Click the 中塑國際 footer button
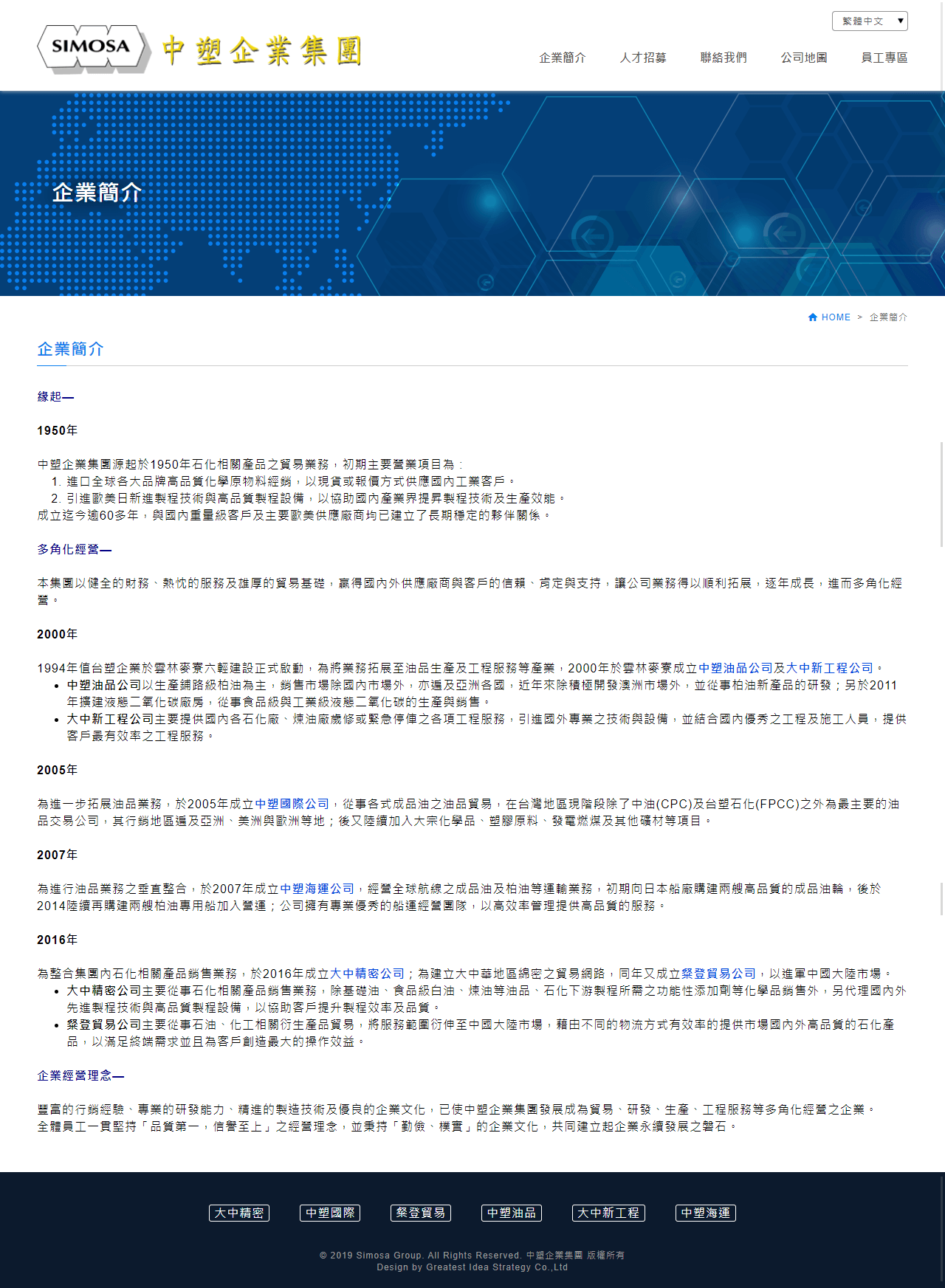 pyautogui.click(x=330, y=1213)
